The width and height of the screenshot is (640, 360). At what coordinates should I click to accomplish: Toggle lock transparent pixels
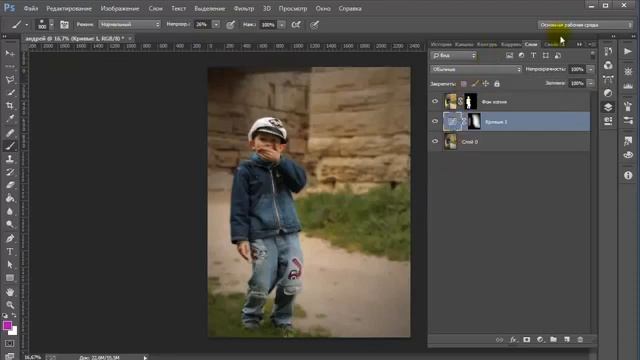click(464, 84)
